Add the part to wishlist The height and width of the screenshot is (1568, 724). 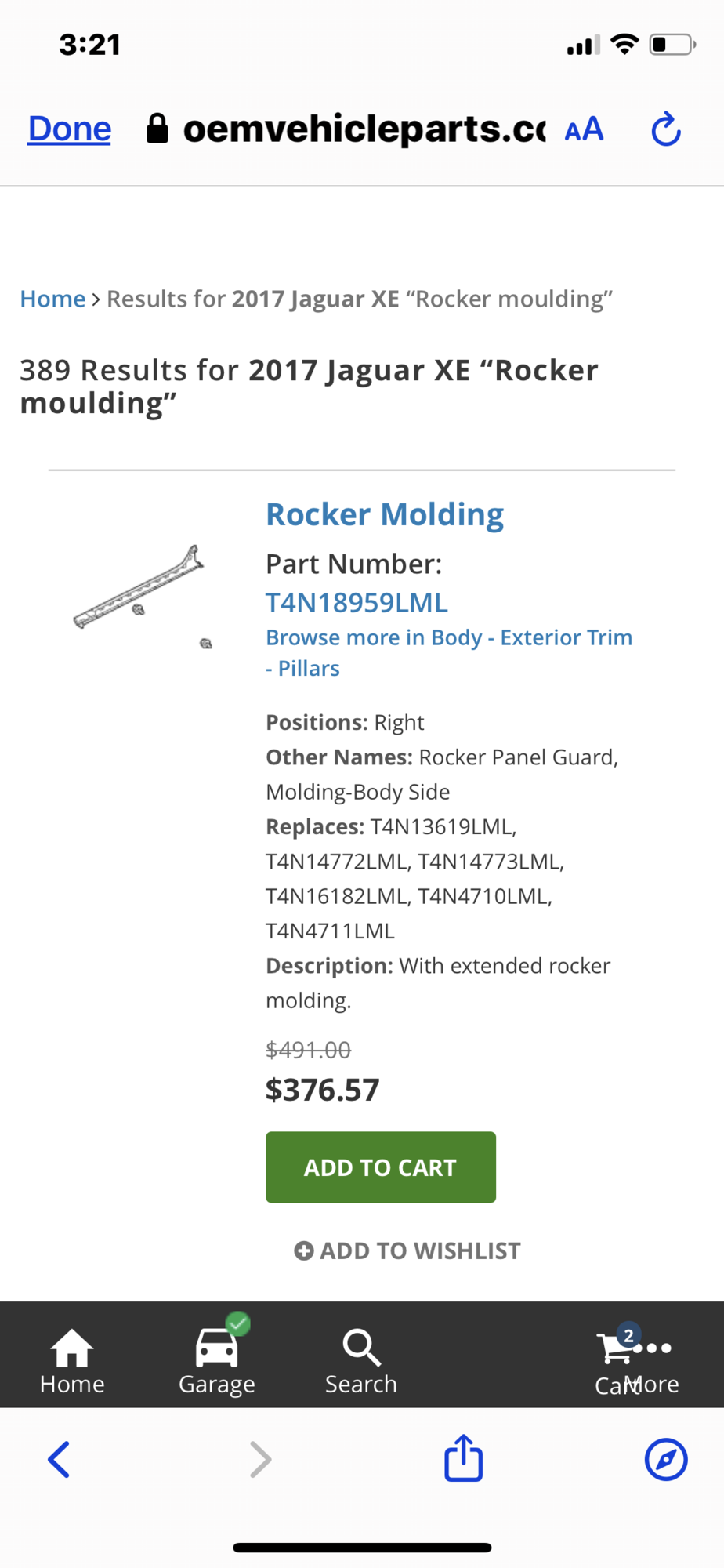(407, 1250)
